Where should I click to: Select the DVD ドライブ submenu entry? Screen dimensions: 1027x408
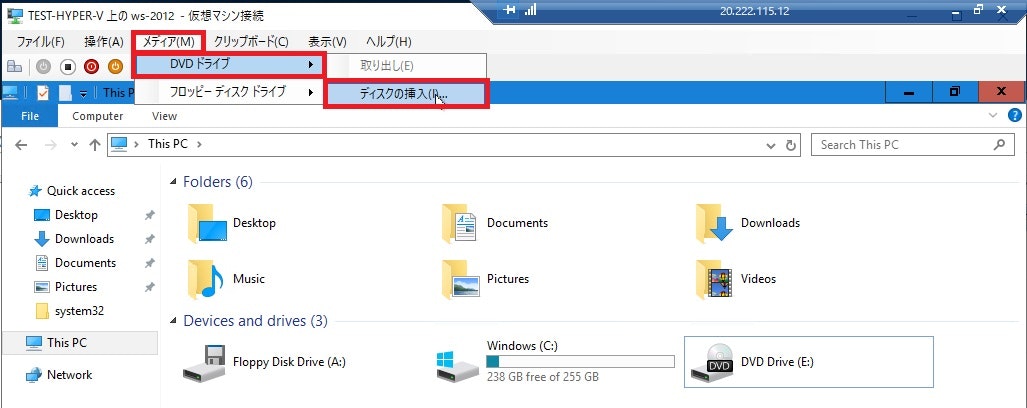tap(229, 65)
